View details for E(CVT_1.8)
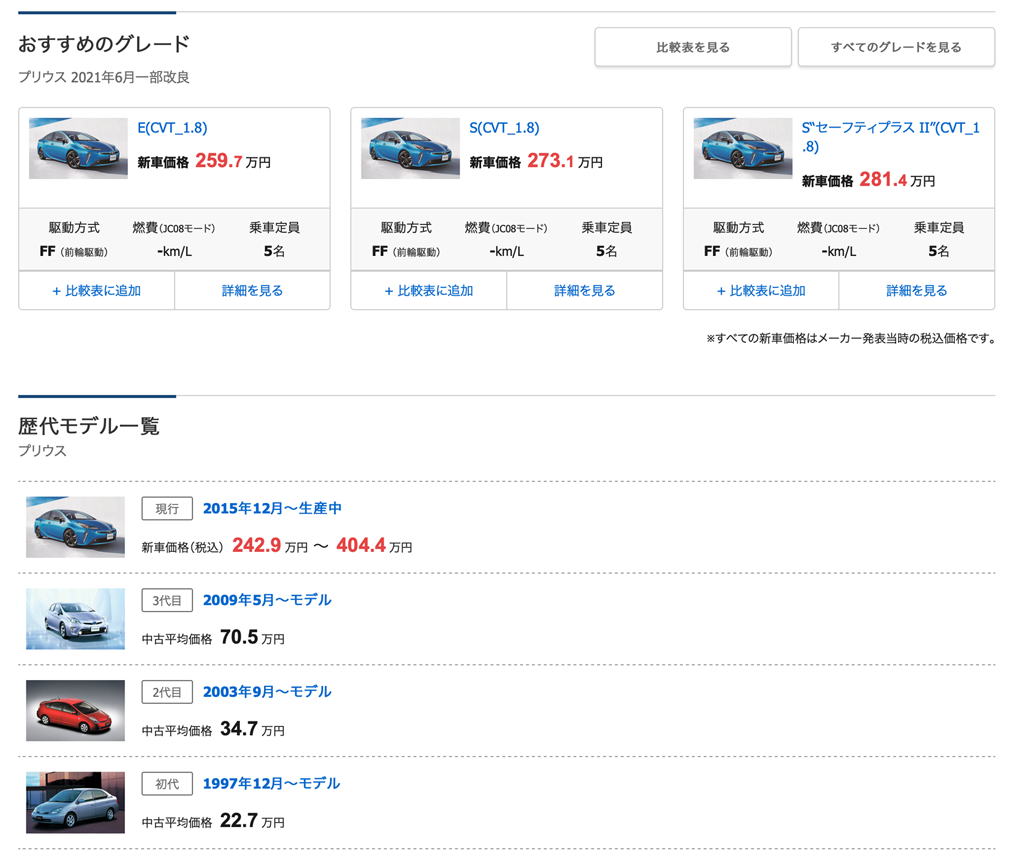1016x867 pixels. (x=252, y=290)
